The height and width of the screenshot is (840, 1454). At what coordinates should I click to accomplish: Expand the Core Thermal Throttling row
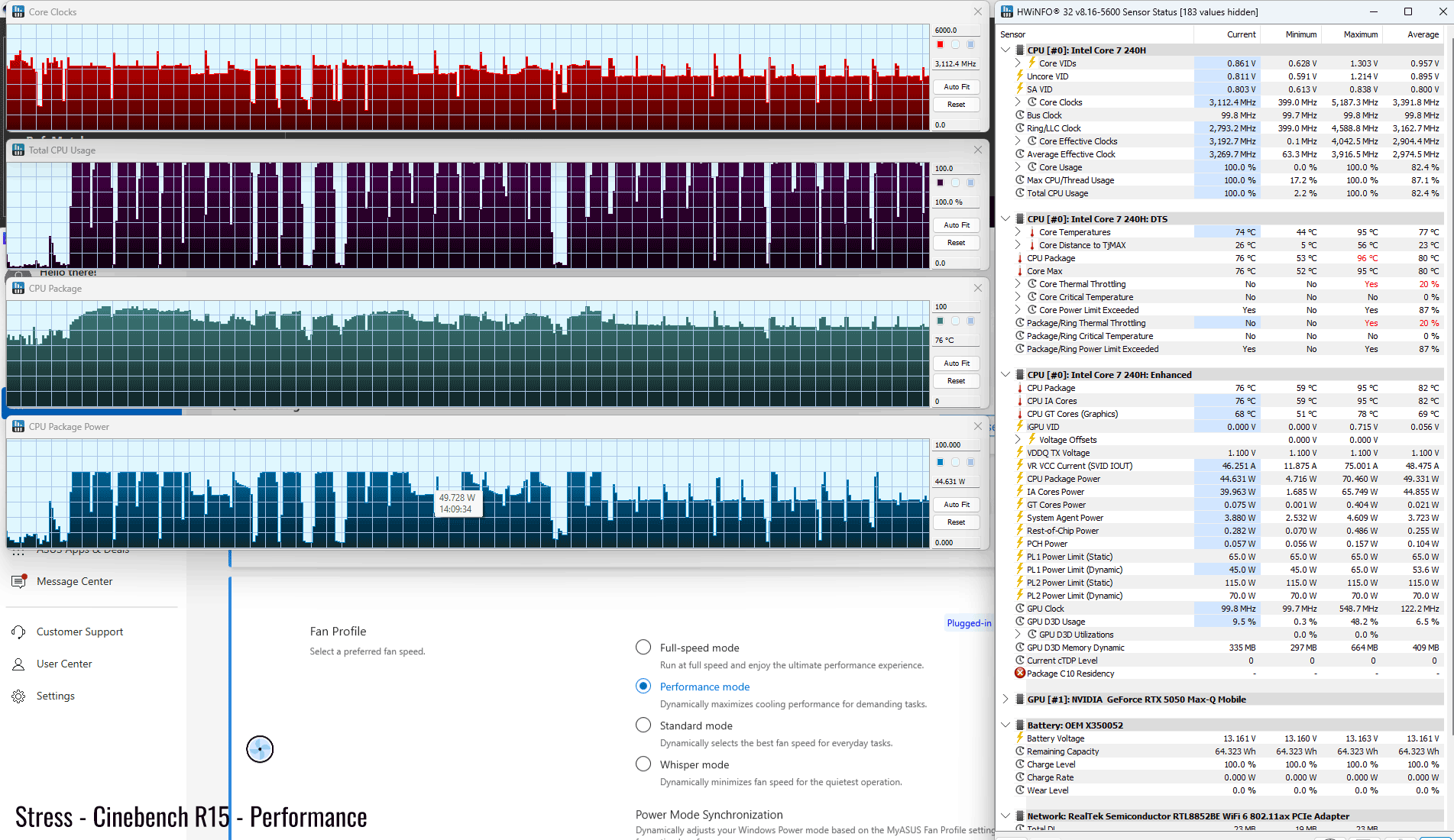point(1018,284)
